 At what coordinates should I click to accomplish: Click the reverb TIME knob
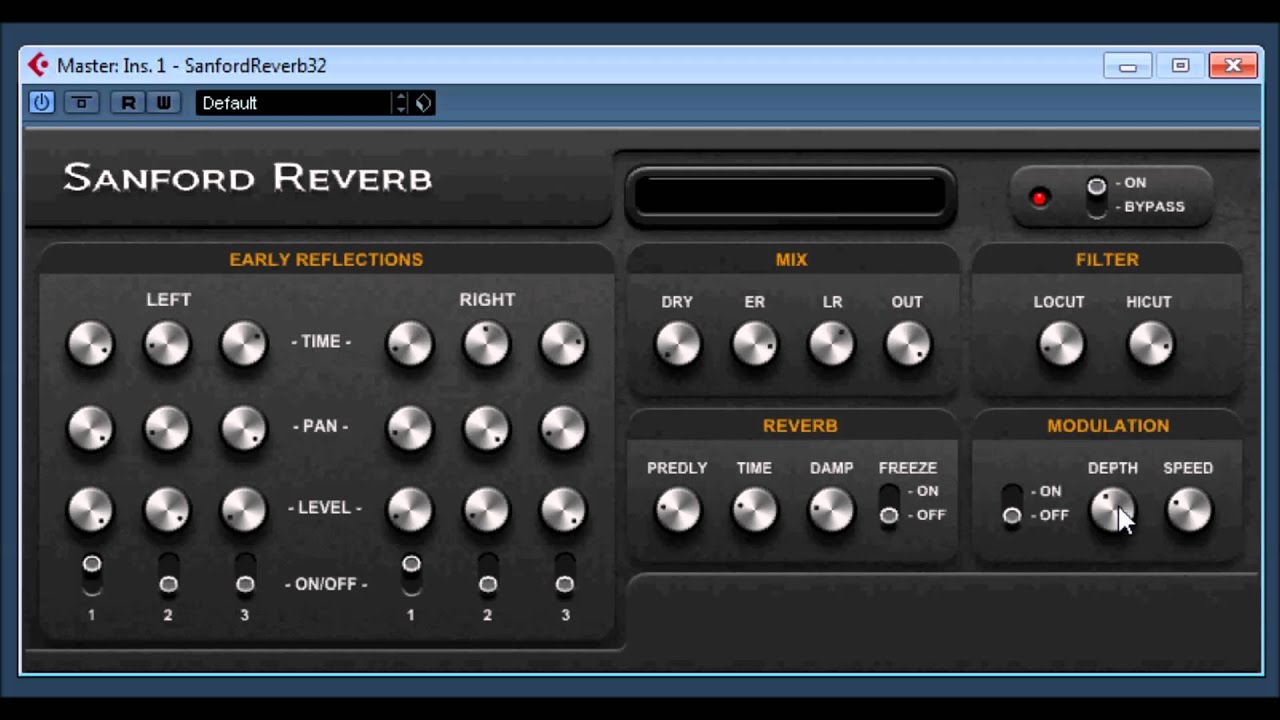(x=754, y=510)
